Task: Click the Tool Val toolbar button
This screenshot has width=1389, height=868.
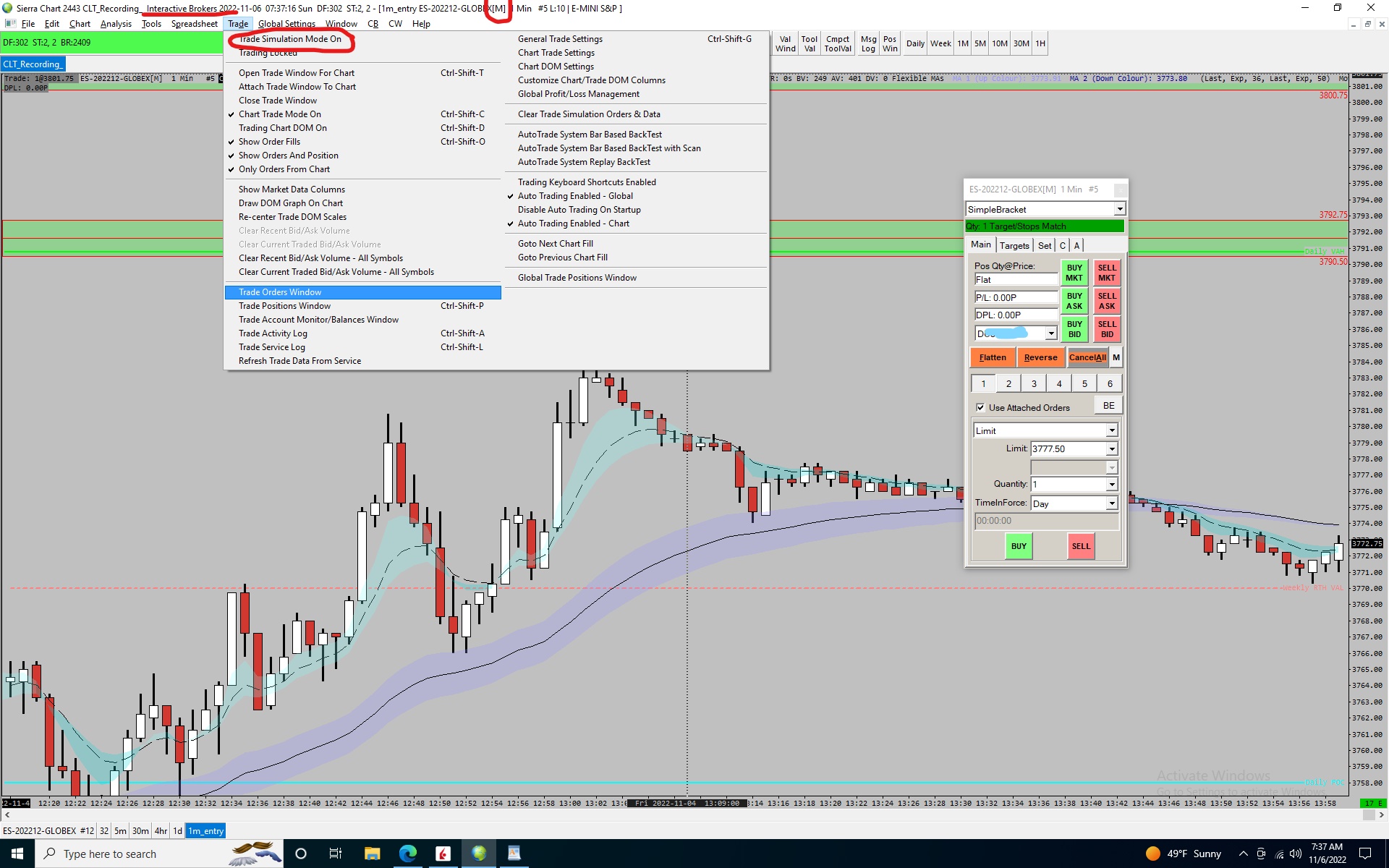Action: pos(809,44)
